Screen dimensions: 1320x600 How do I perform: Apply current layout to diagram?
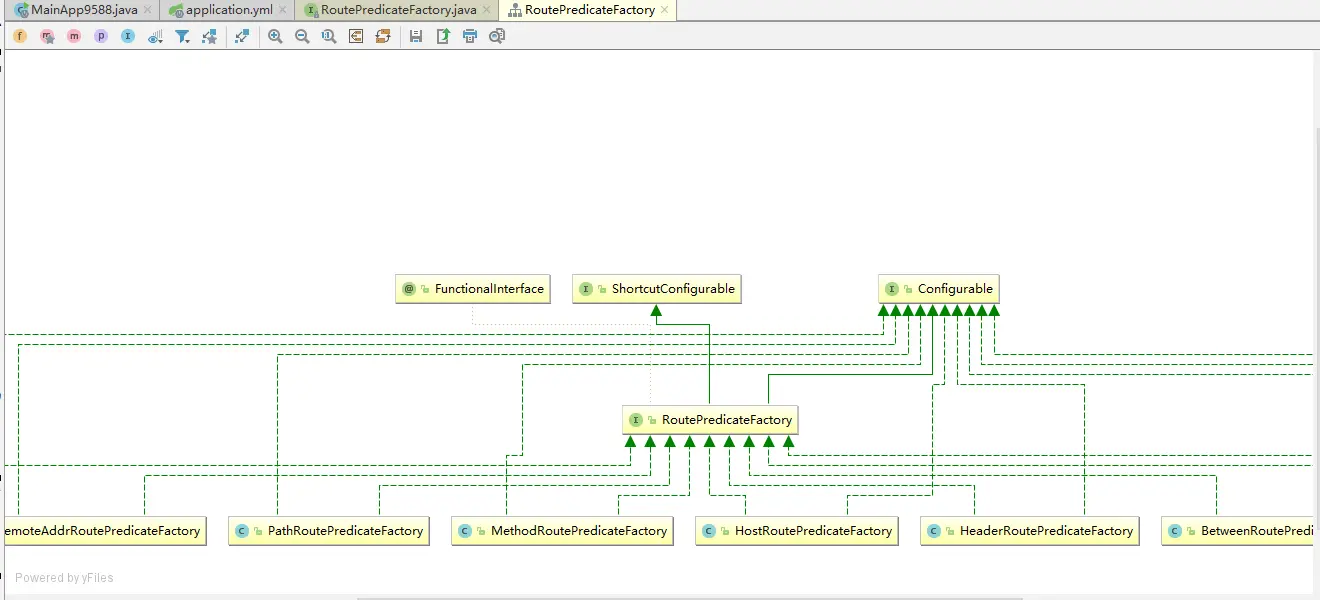pyautogui.click(x=383, y=36)
